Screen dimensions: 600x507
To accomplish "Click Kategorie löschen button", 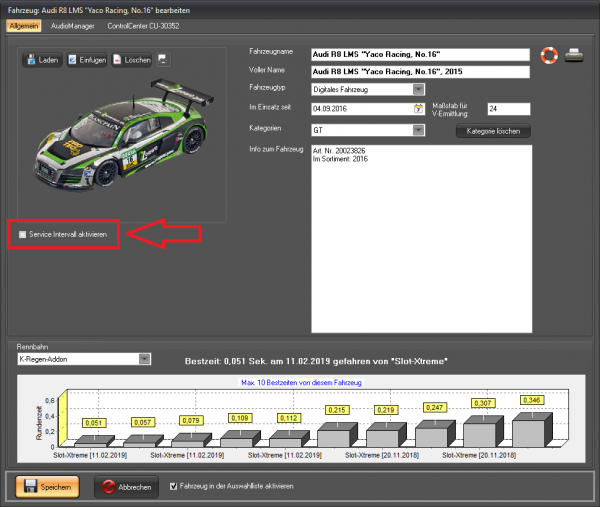I will 493,131.
